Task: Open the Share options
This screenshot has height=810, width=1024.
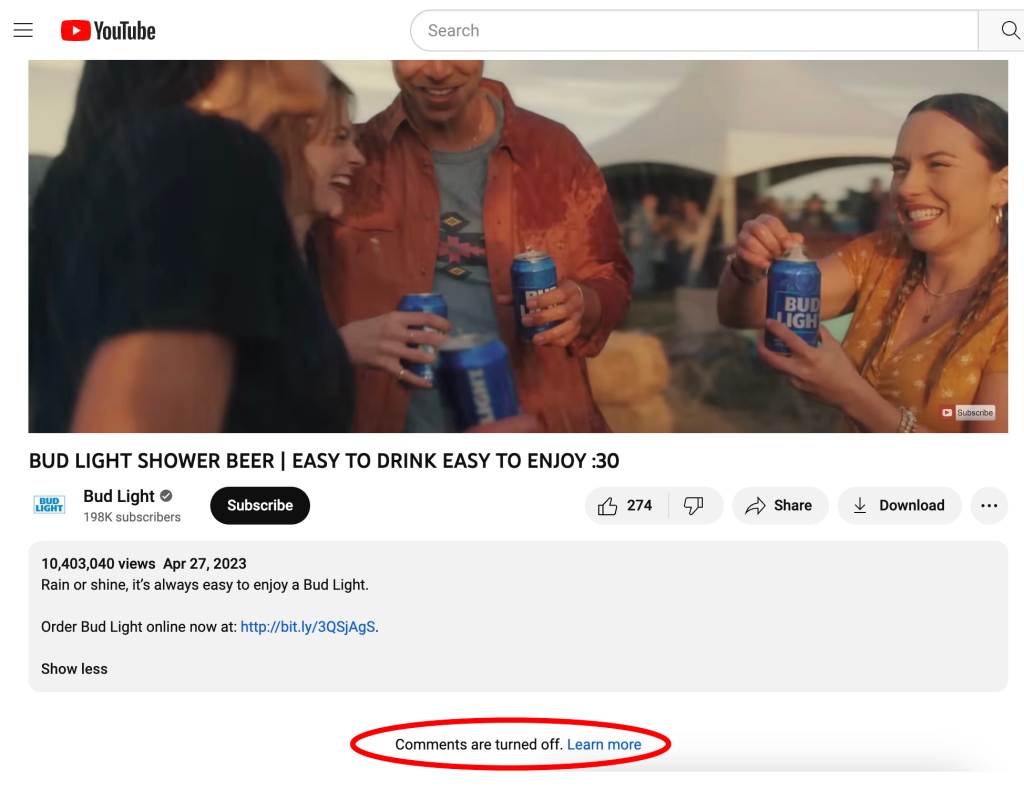Action: click(x=779, y=506)
